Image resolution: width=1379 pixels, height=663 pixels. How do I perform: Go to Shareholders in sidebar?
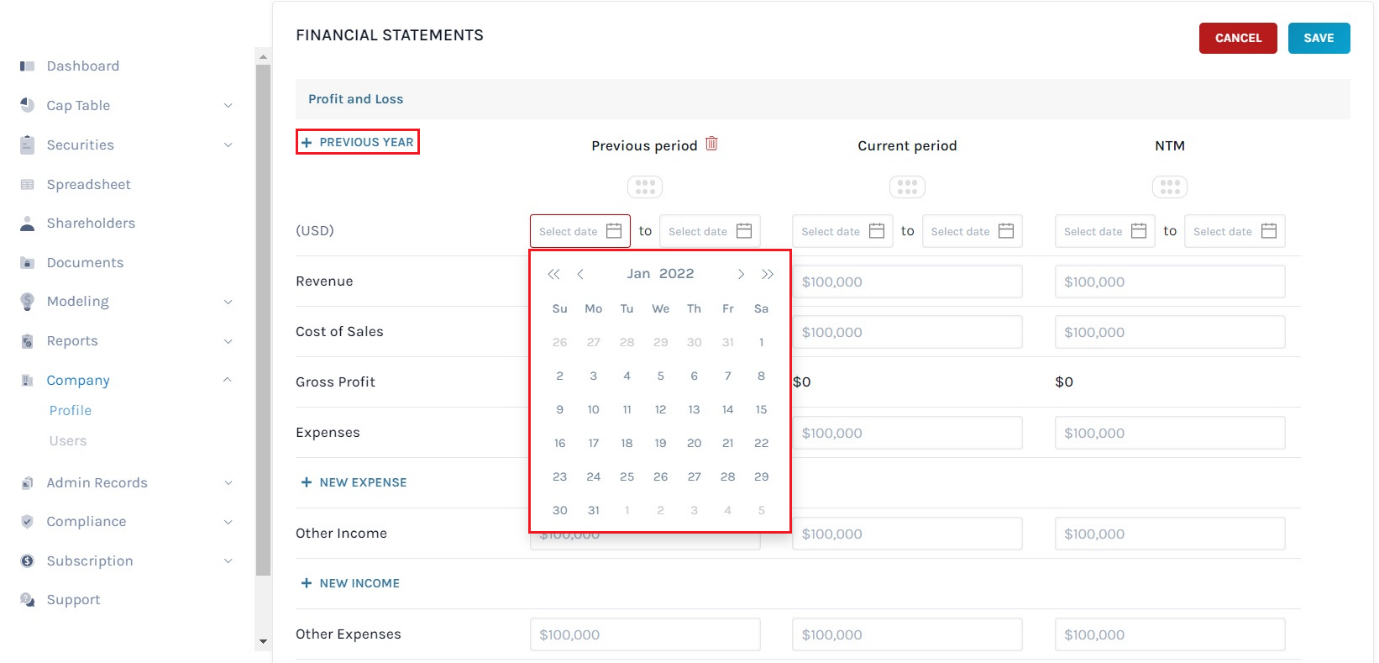click(x=91, y=223)
